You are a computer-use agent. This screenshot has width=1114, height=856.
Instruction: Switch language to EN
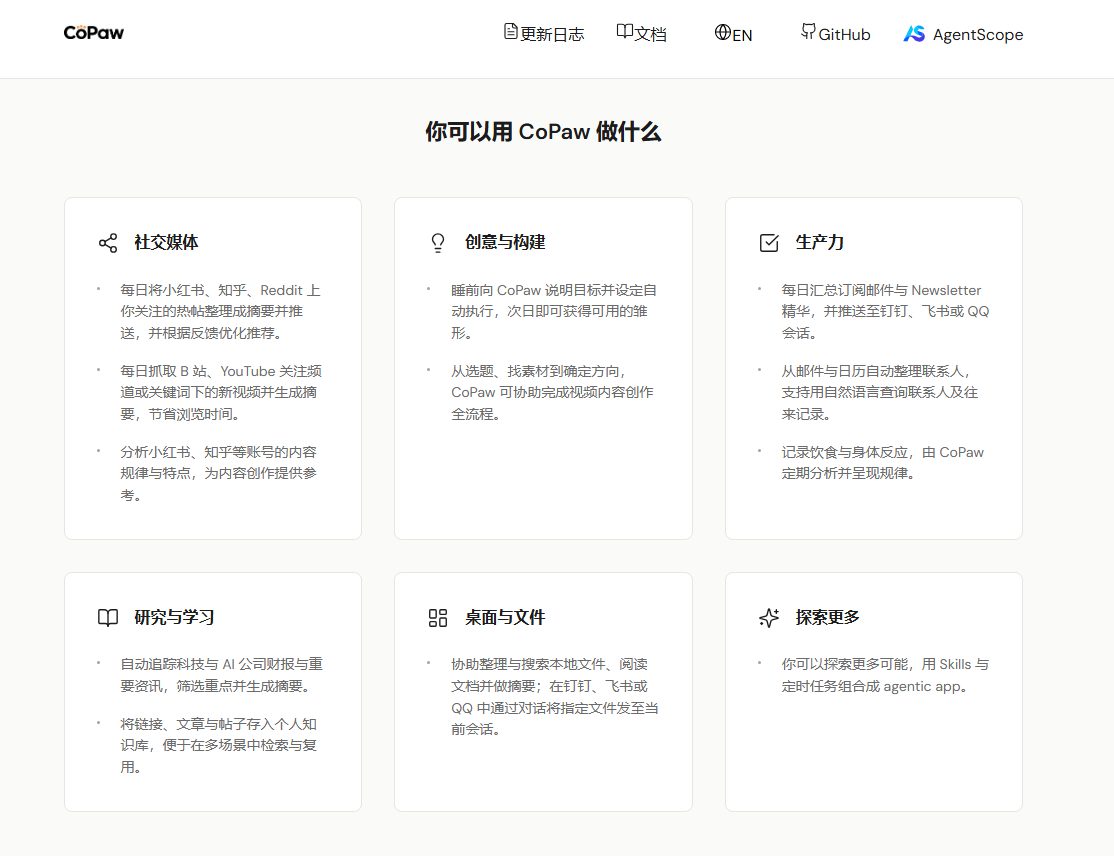tap(742, 36)
